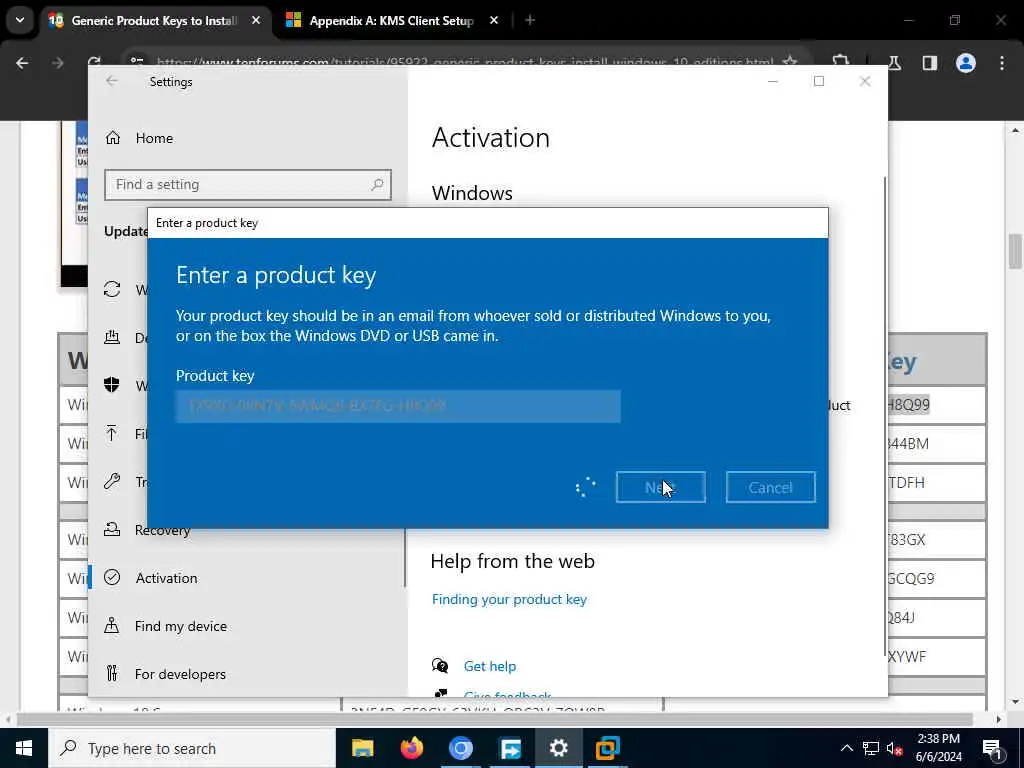This screenshot has width=1024, height=768.
Task: Open Chrome three-dot menu
Action: point(1001,63)
